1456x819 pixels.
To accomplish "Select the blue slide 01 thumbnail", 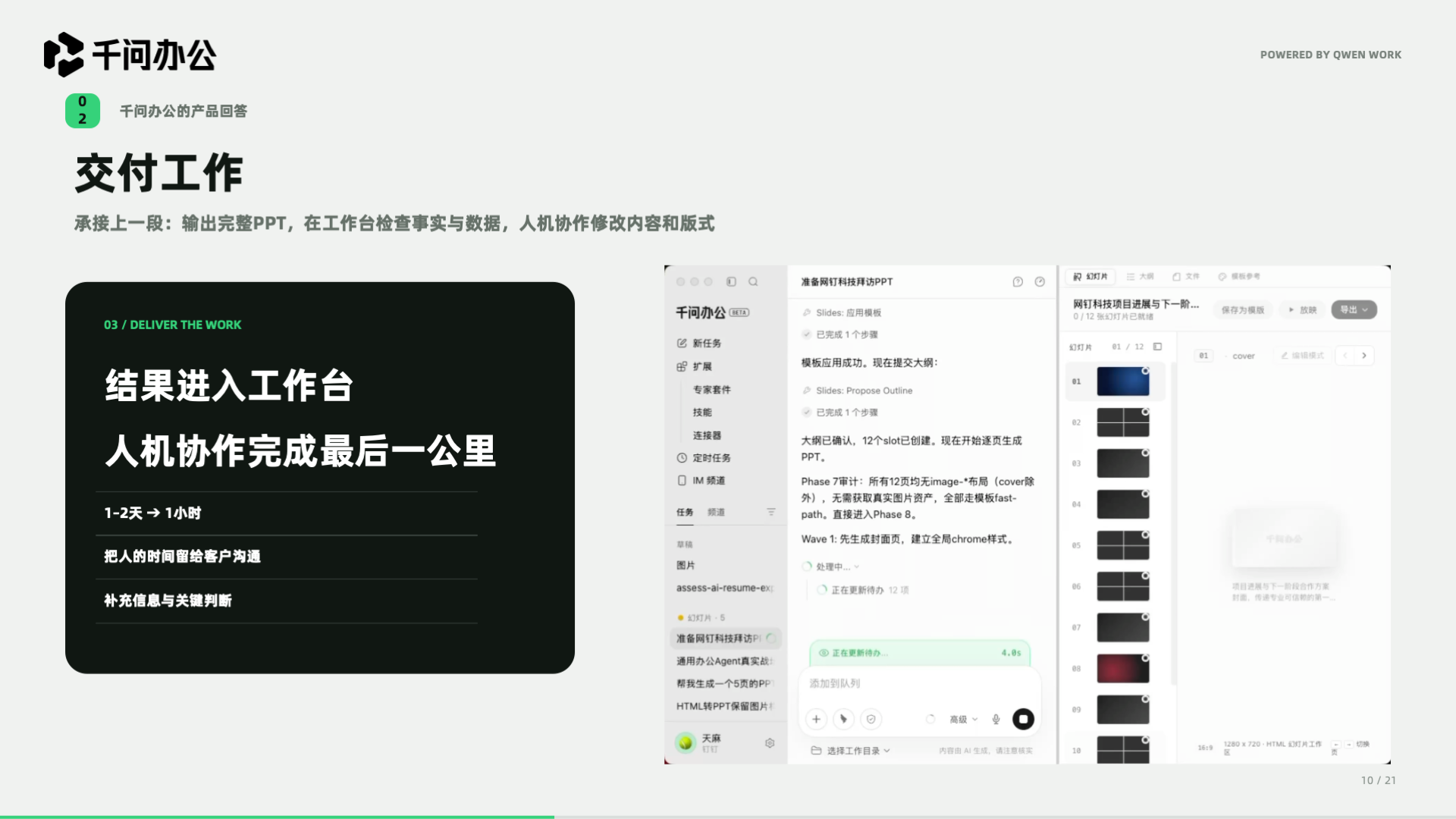I will [1123, 381].
